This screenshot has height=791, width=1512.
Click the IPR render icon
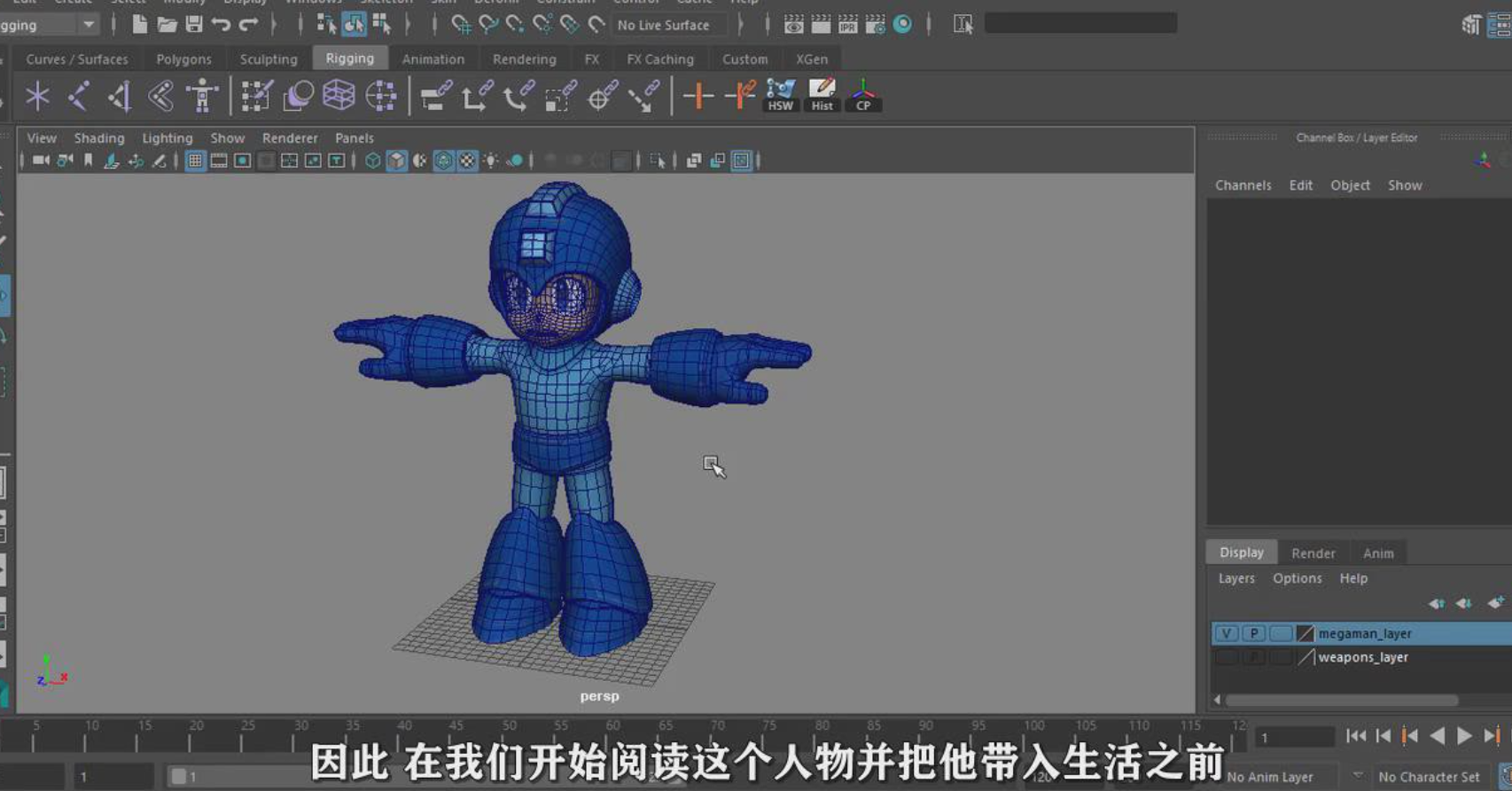[848, 25]
